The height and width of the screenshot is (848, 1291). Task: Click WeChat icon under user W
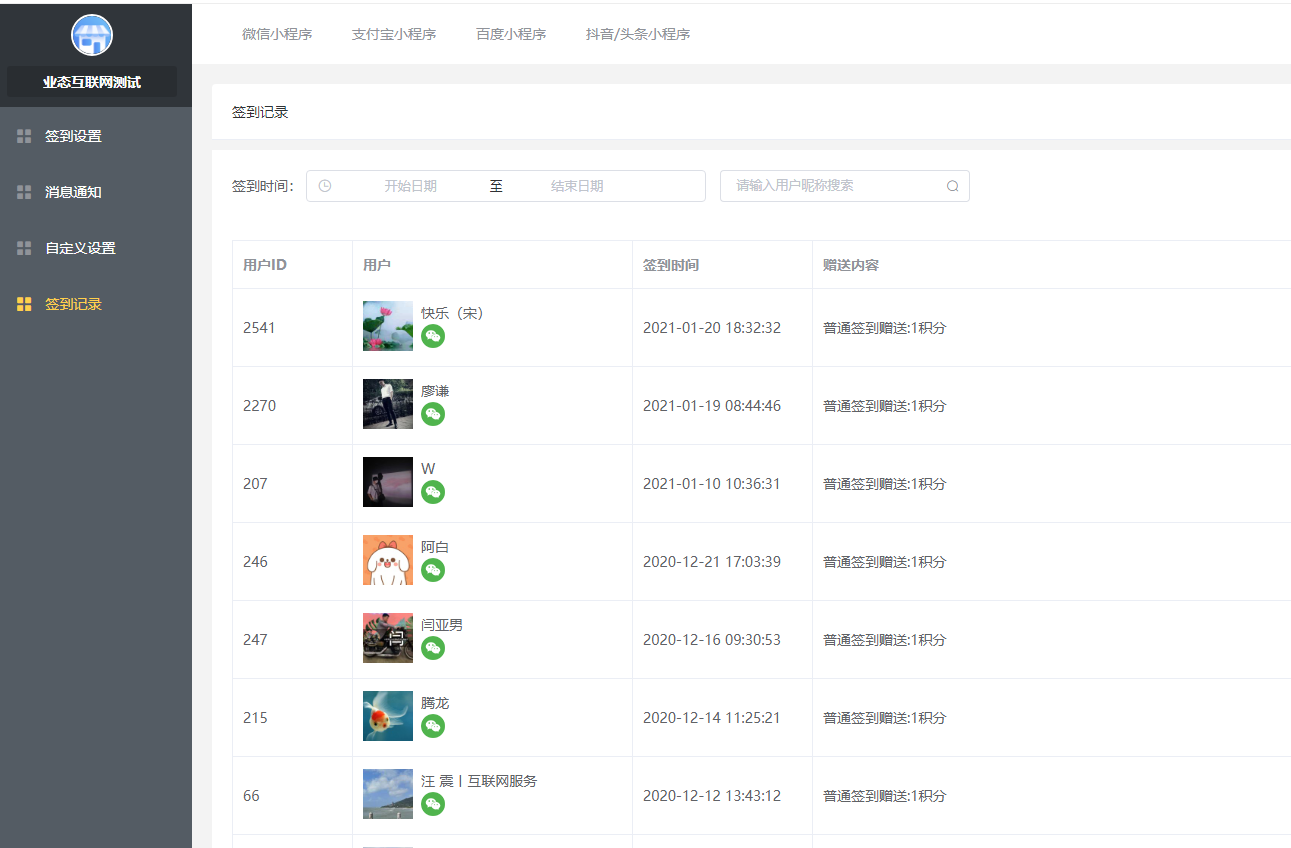[433, 492]
